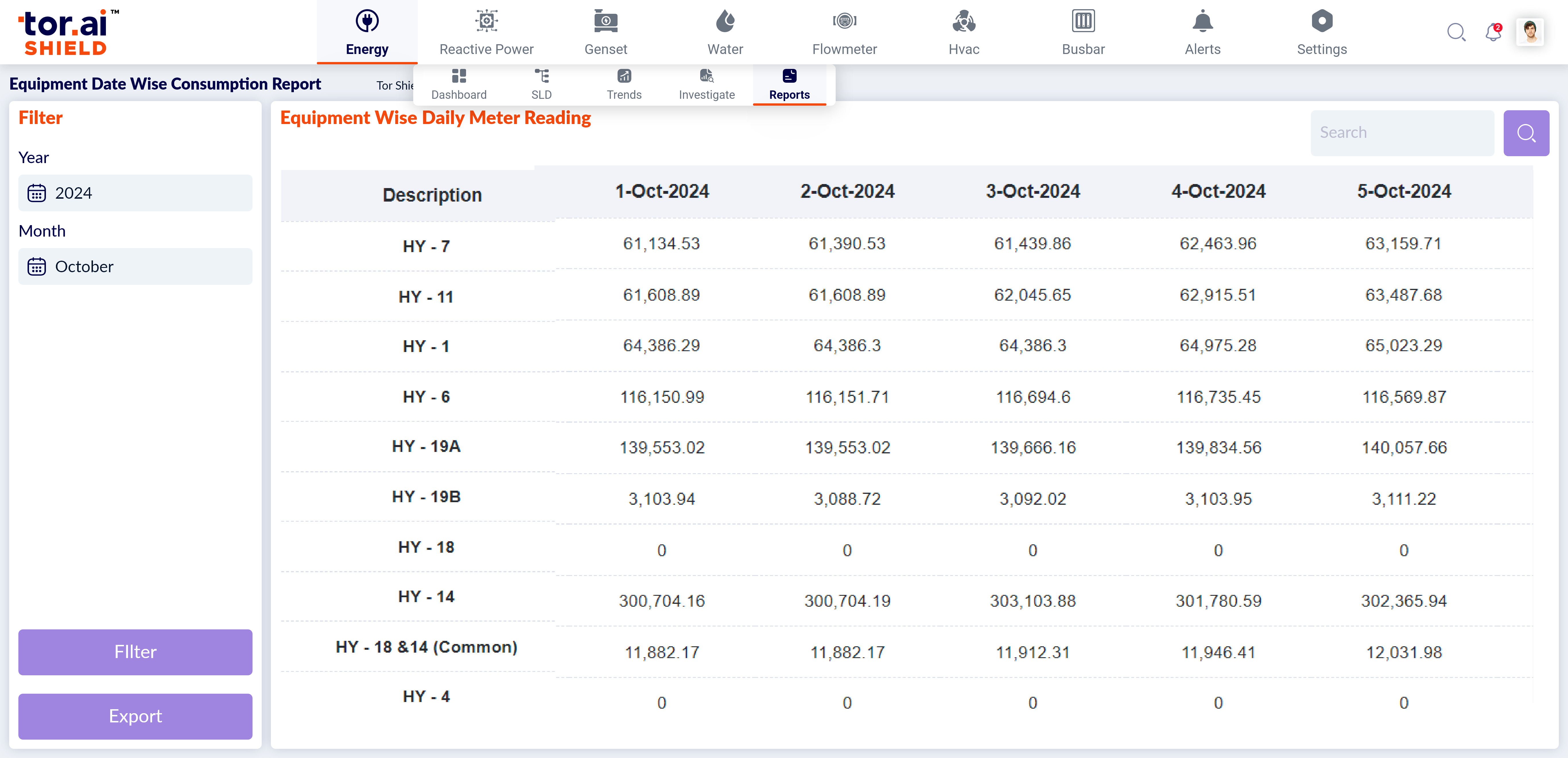Viewport: 1568px width, 758px height.
Task: Click the value 64,975.28
Action: [1218, 345]
